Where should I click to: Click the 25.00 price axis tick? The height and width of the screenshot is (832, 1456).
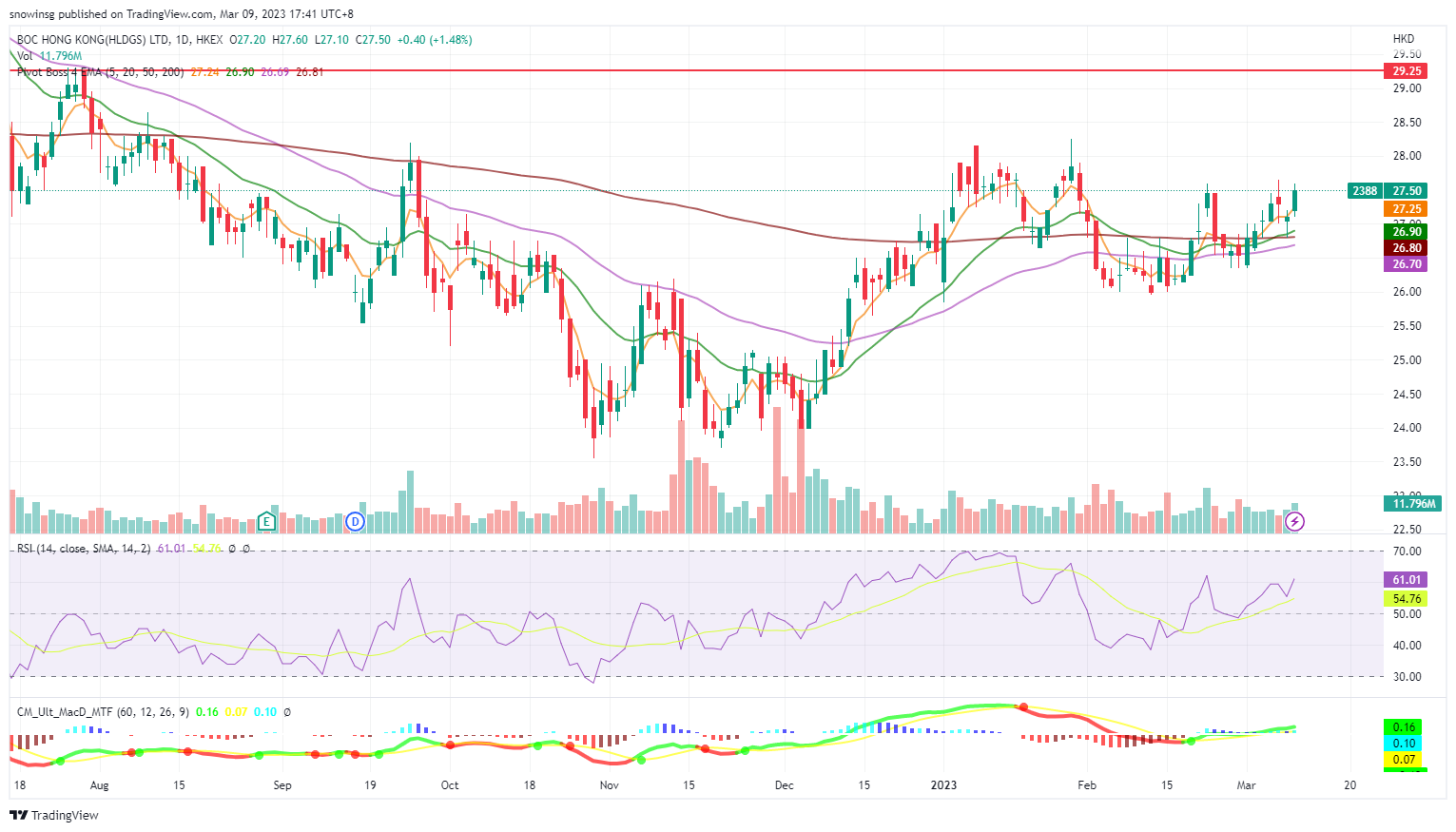click(x=1407, y=360)
